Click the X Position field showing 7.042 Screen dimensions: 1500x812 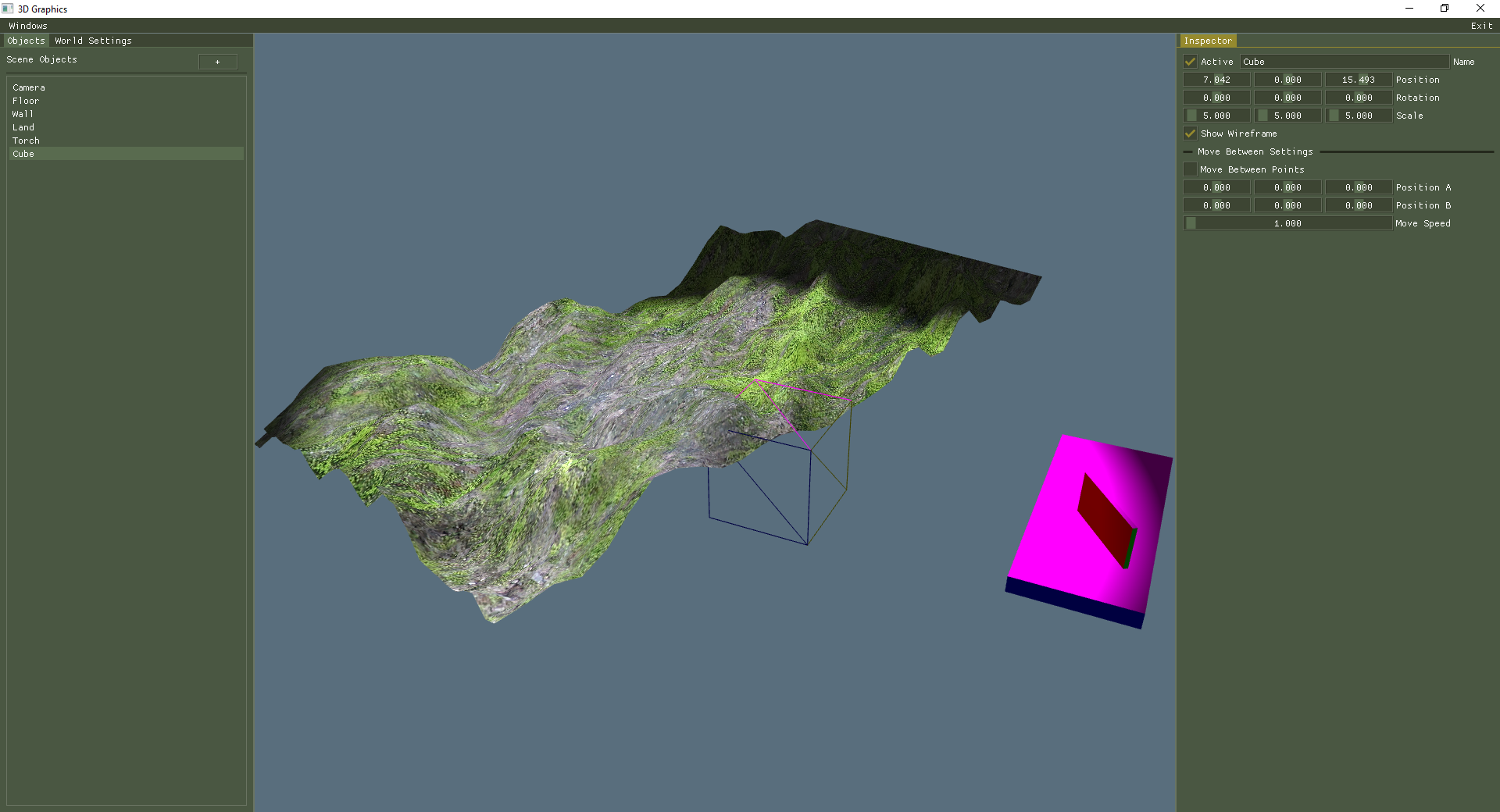coord(1216,79)
